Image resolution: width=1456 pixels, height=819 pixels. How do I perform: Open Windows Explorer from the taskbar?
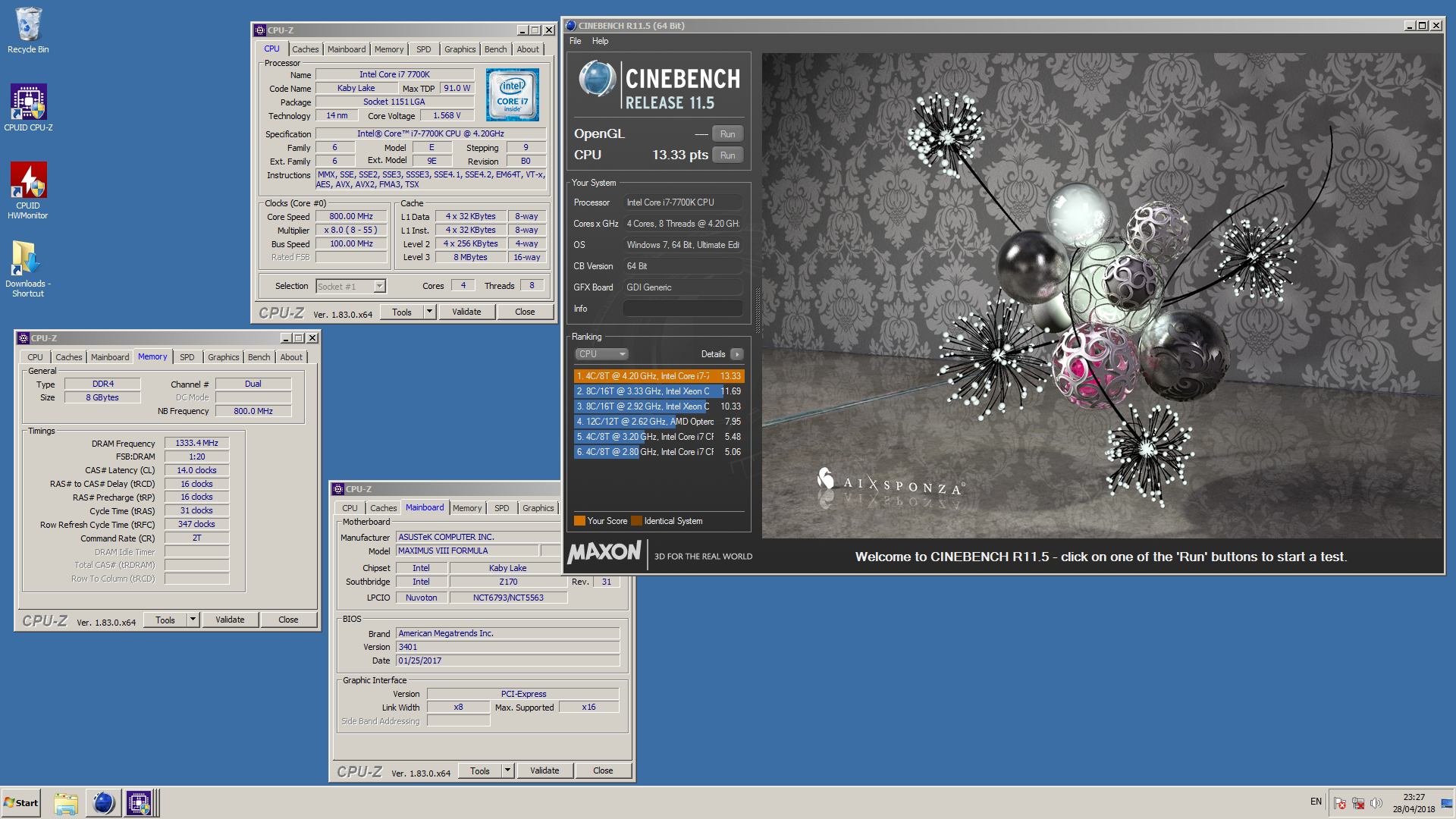click(66, 803)
